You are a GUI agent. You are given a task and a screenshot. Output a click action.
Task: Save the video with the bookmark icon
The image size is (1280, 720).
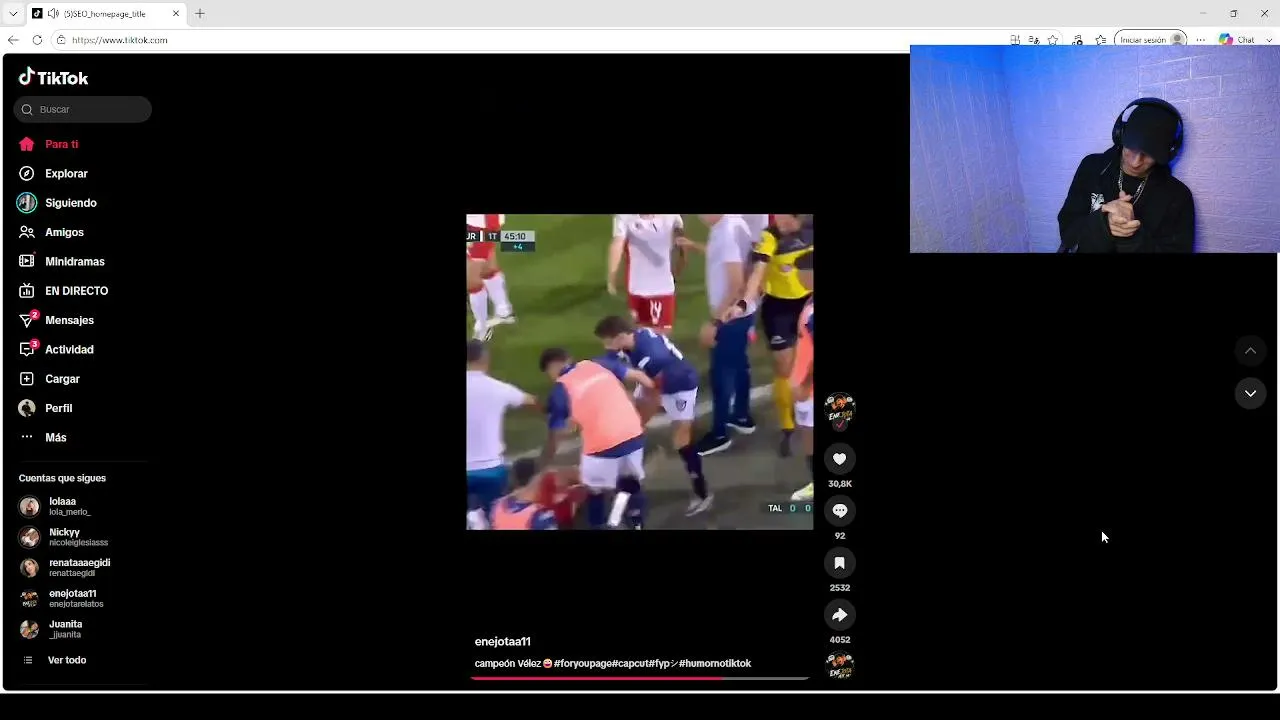point(840,563)
